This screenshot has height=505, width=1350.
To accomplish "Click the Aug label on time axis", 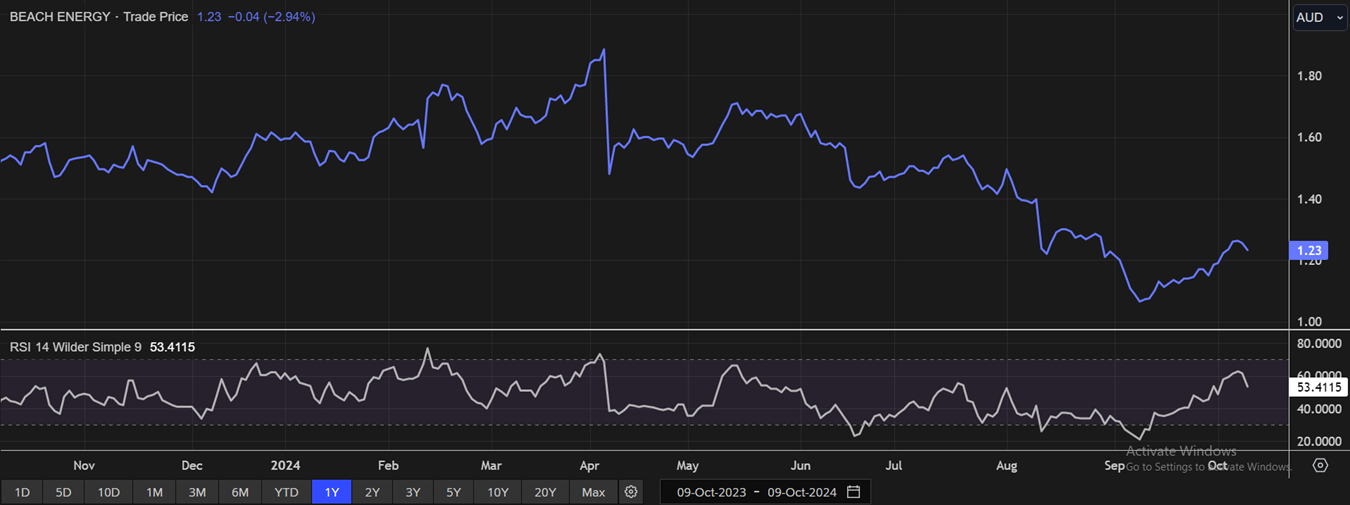I will (x=1007, y=466).
